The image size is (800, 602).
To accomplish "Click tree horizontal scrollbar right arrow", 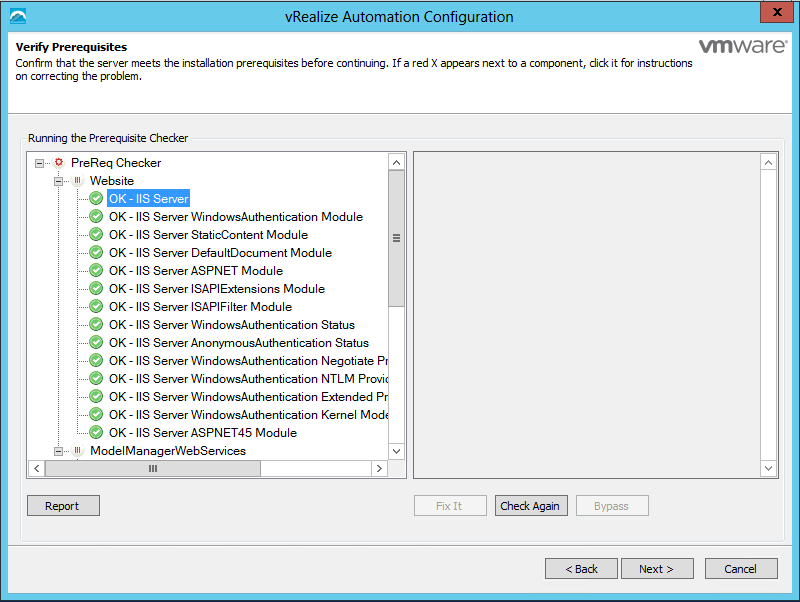I will tap(379, 468).
